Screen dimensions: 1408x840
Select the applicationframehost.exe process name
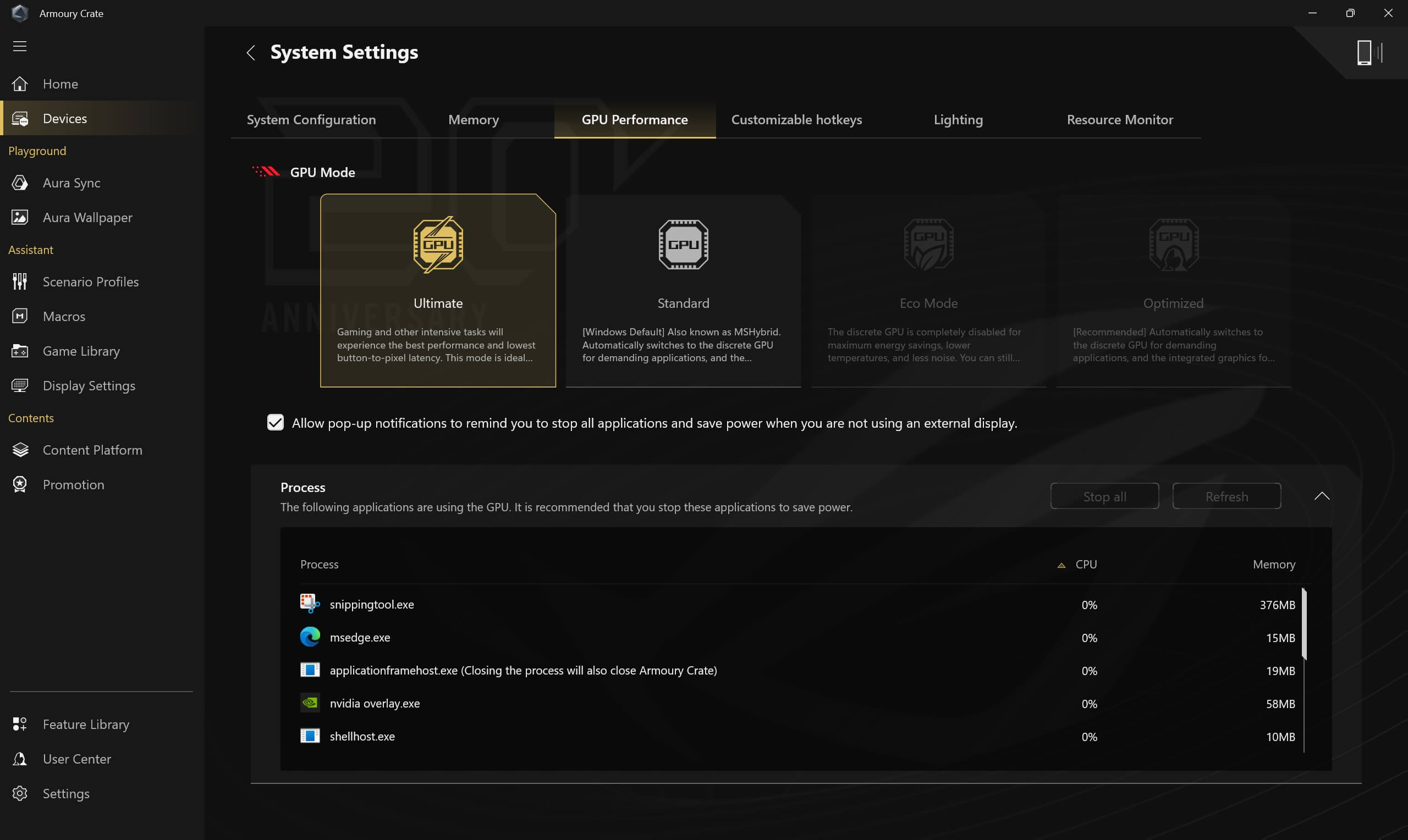(x=523, y=670)
